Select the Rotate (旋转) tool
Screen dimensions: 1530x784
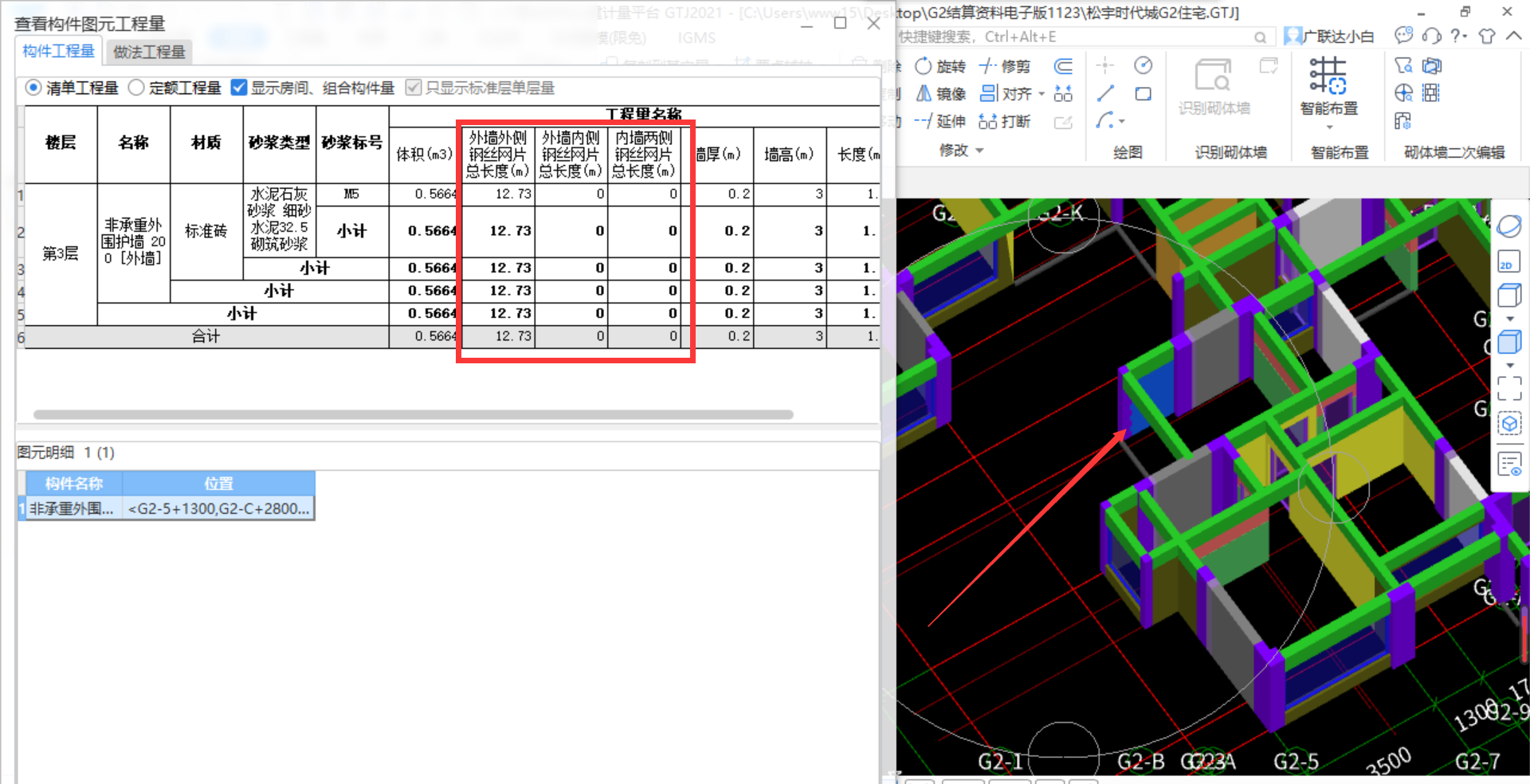(940, 66)
